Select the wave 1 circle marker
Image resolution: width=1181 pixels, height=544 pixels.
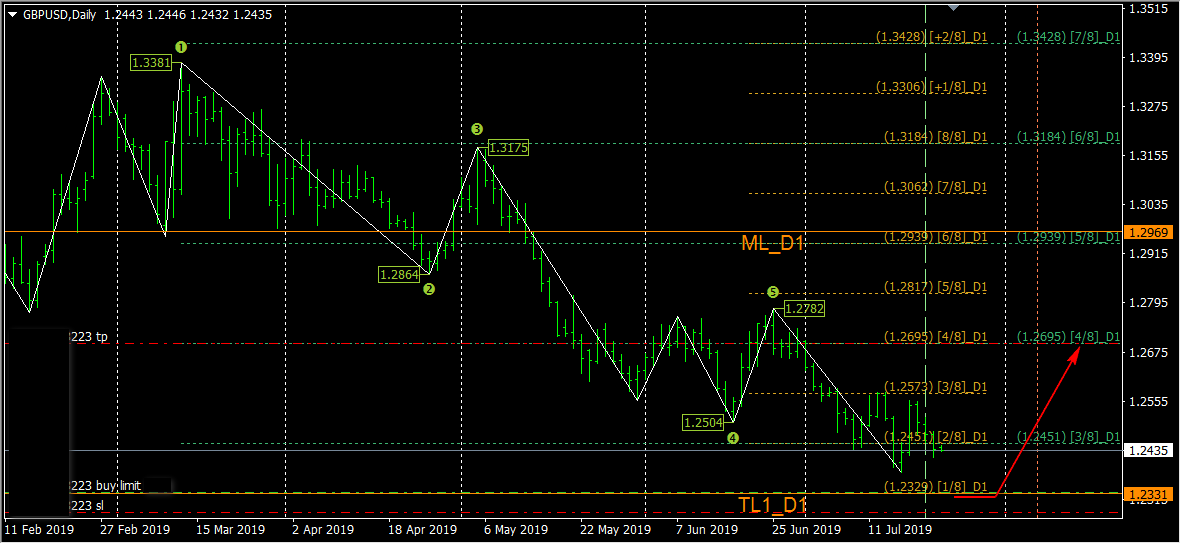[x=181, y=47]
